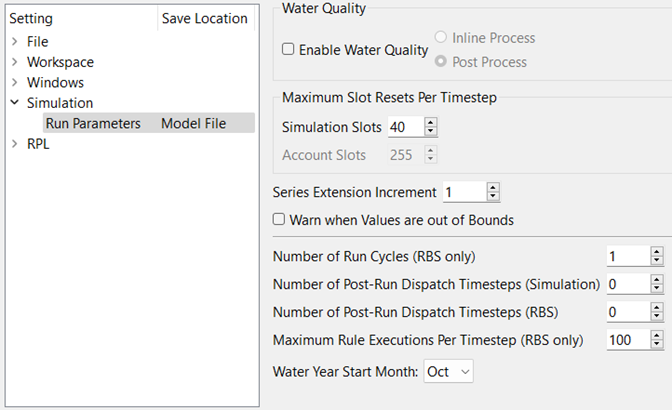The image size is (672, 410).
Task: Increase Simulation Slots with up arrow
Action: (x=431, y=123)
